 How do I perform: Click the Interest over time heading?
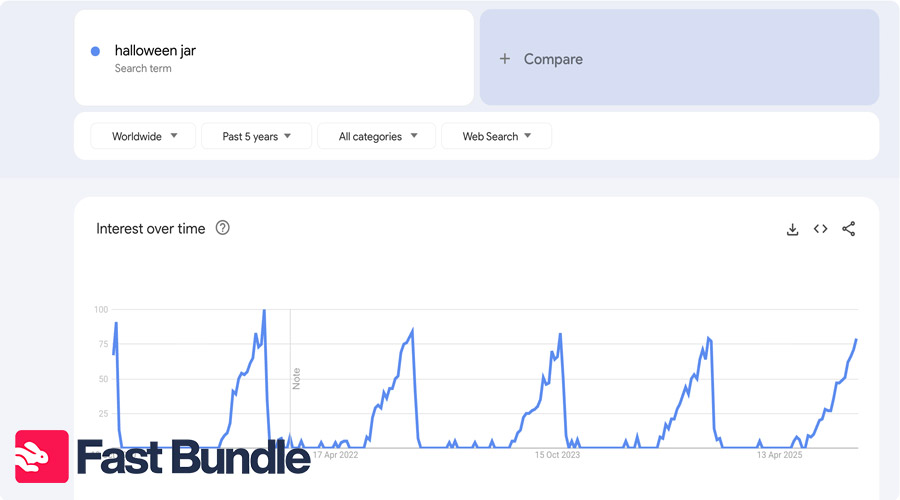click(x=151, y=228)
